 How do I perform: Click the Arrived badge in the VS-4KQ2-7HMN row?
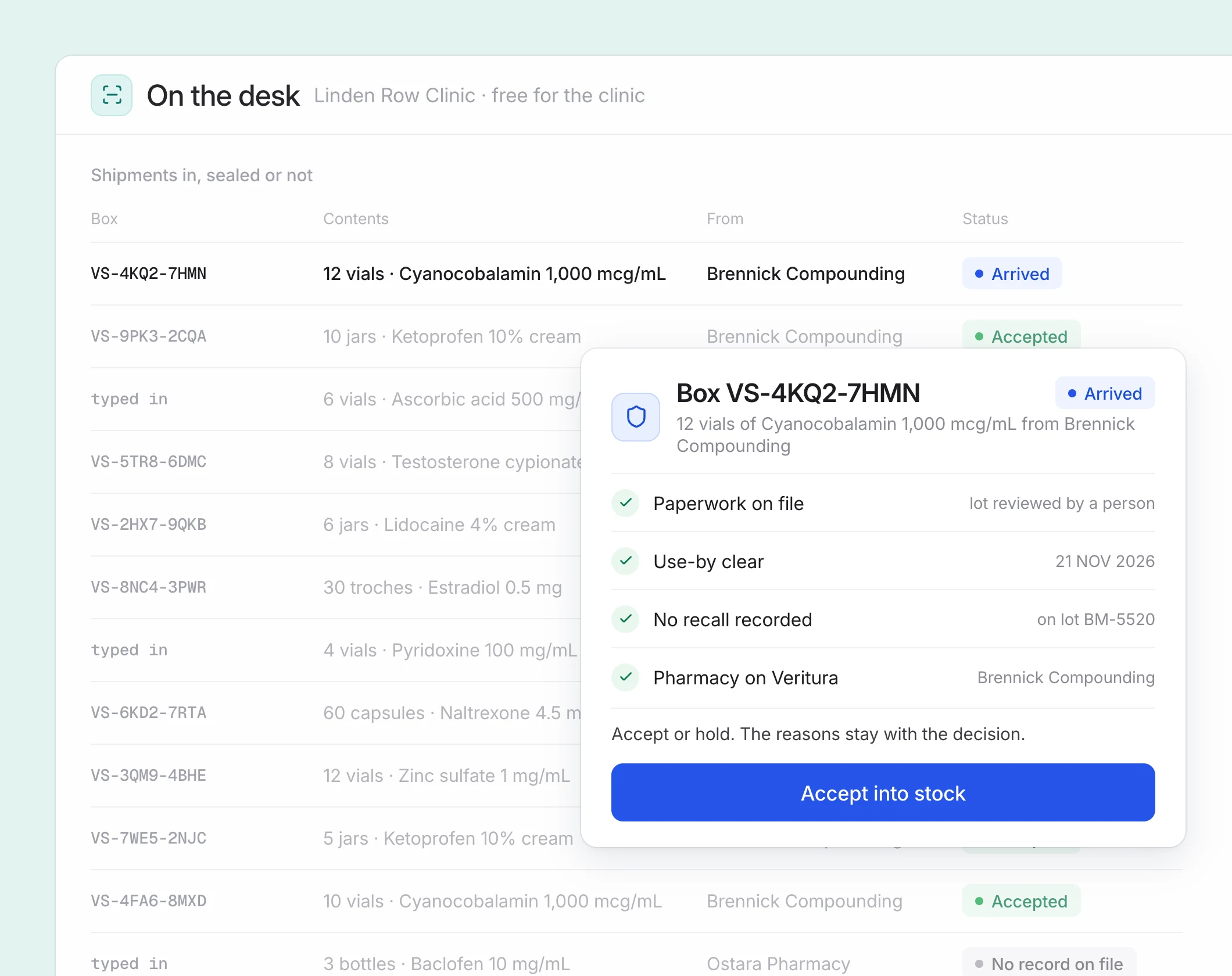click(x=1012, y=274)
